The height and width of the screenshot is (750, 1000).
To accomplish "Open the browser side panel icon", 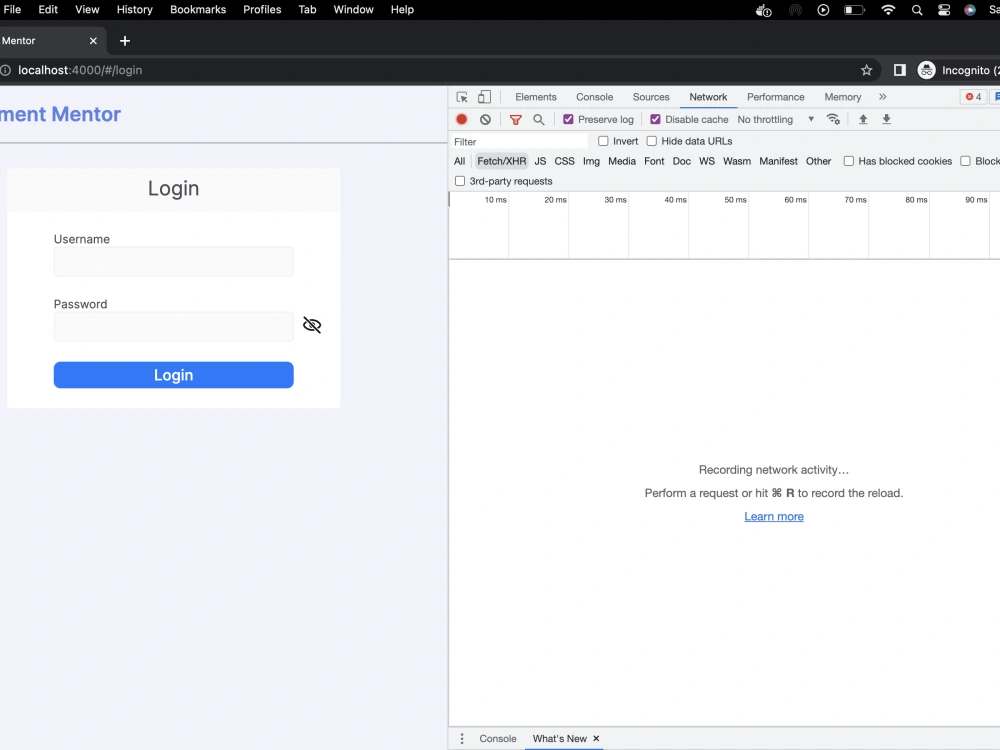I will pyautogui.click(x=899, y=70).
